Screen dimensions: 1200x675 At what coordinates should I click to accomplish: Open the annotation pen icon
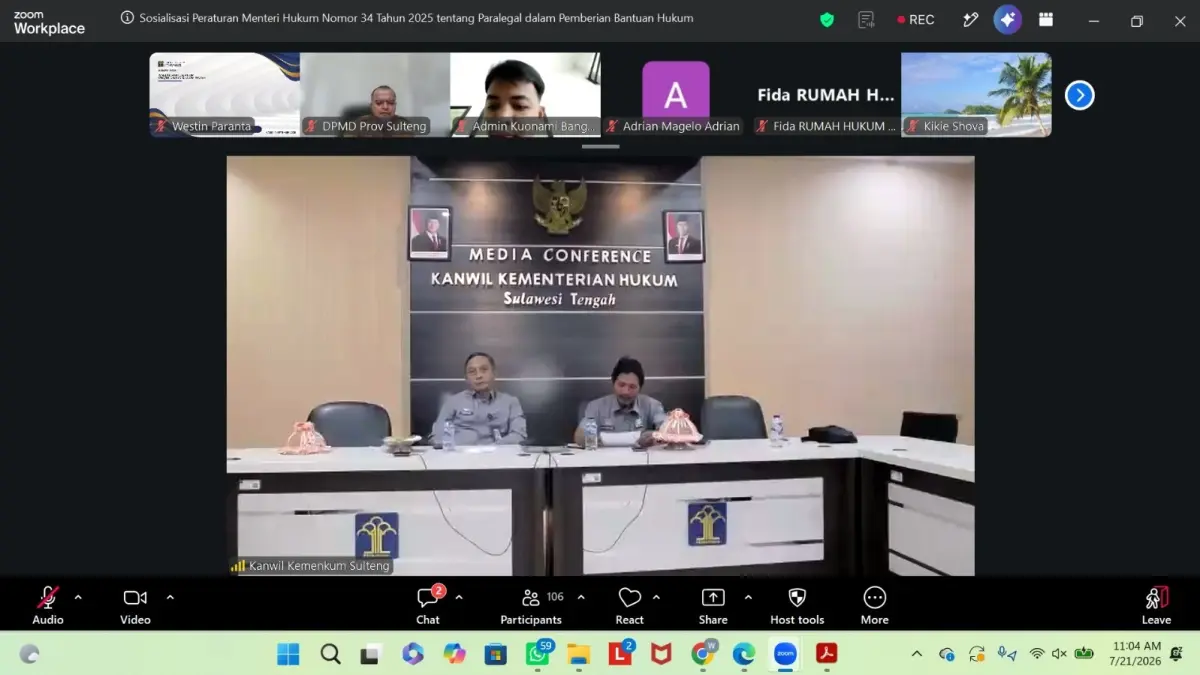tap(970, 20)
